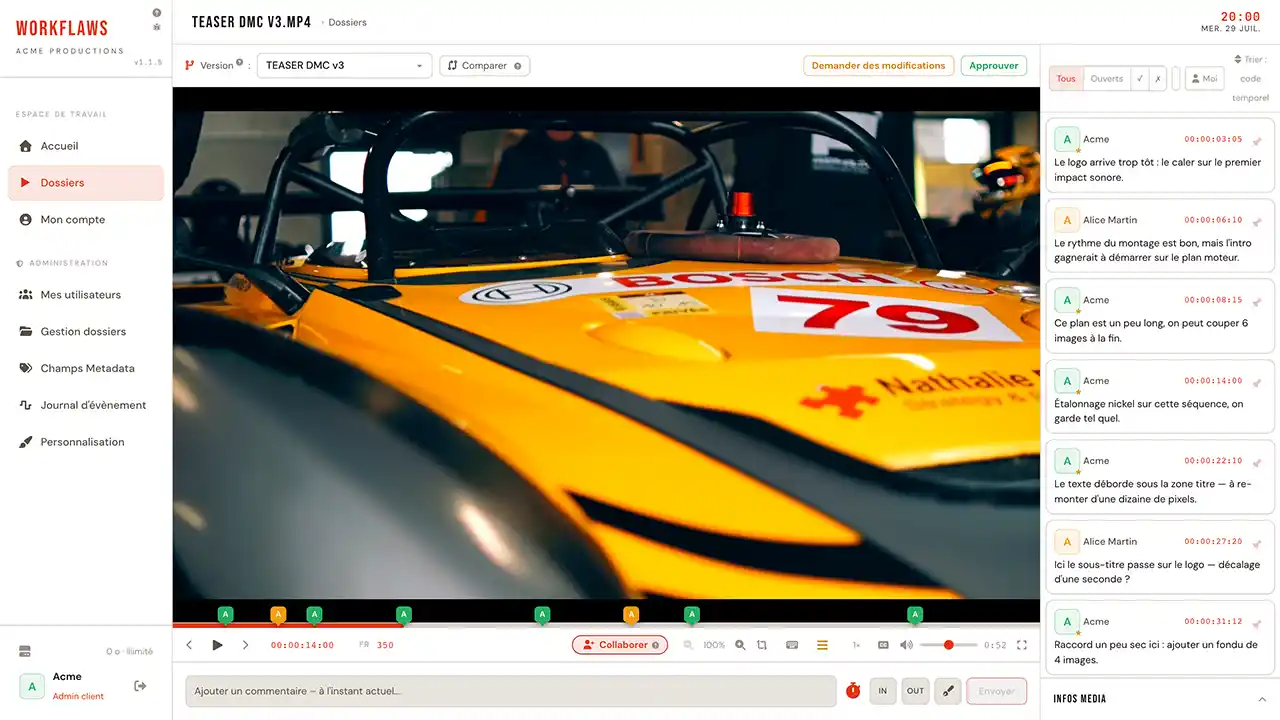Click the 00:00:14:00 current timecode display
Viewport: 1280px width, 720px height.
[x=302, y=645]
